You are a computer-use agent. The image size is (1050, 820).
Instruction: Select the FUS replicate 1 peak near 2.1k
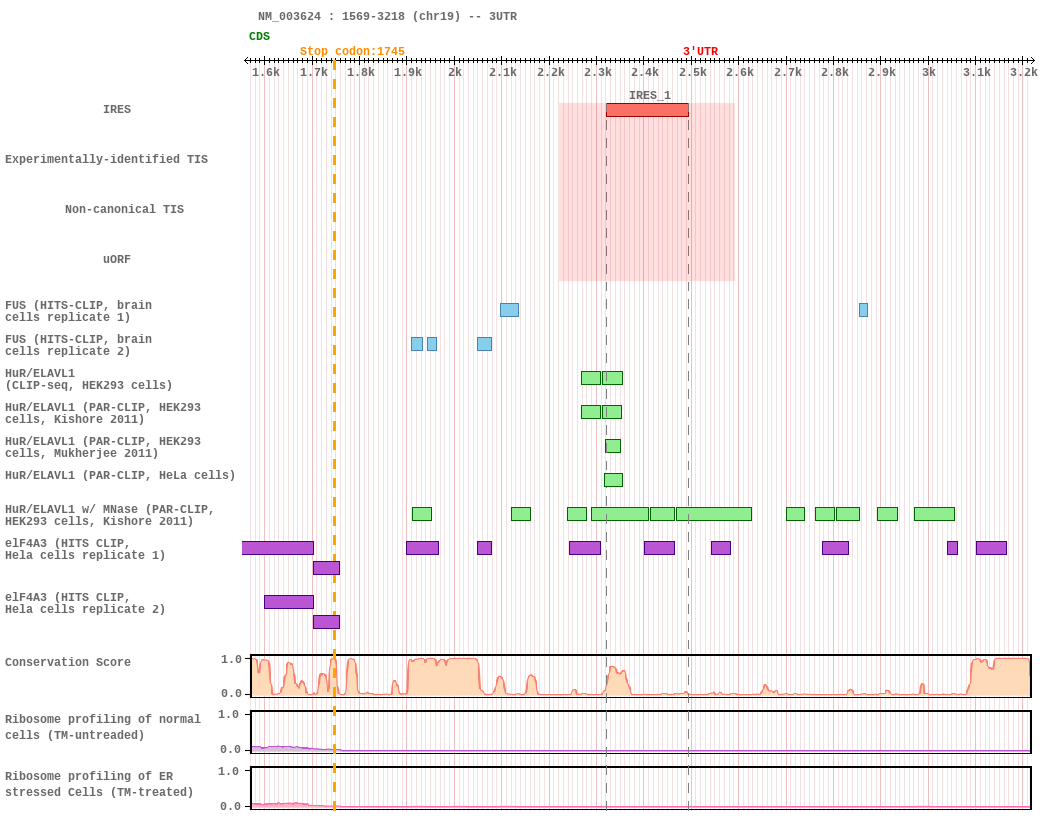coord(509,310)
